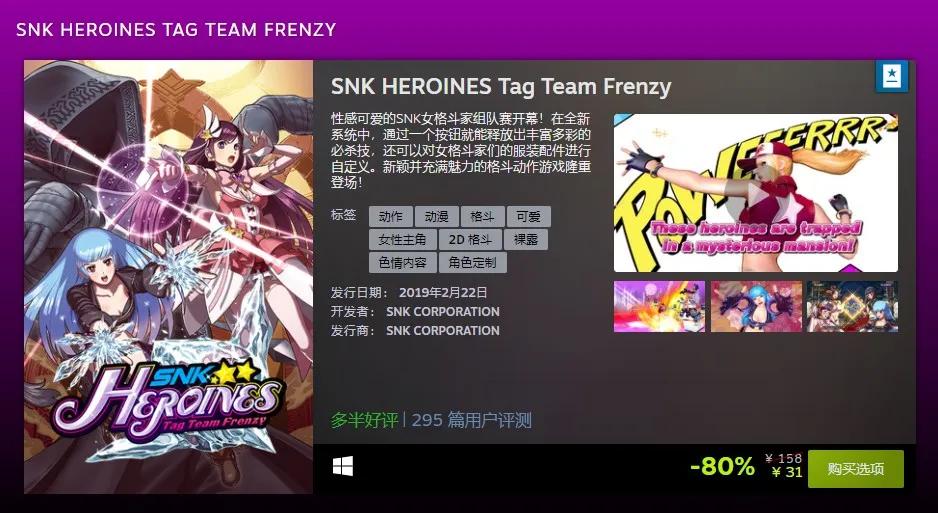Click the wishlist star icon in the corner
This screenshot has width=938, height=513.
coord(891,76)
